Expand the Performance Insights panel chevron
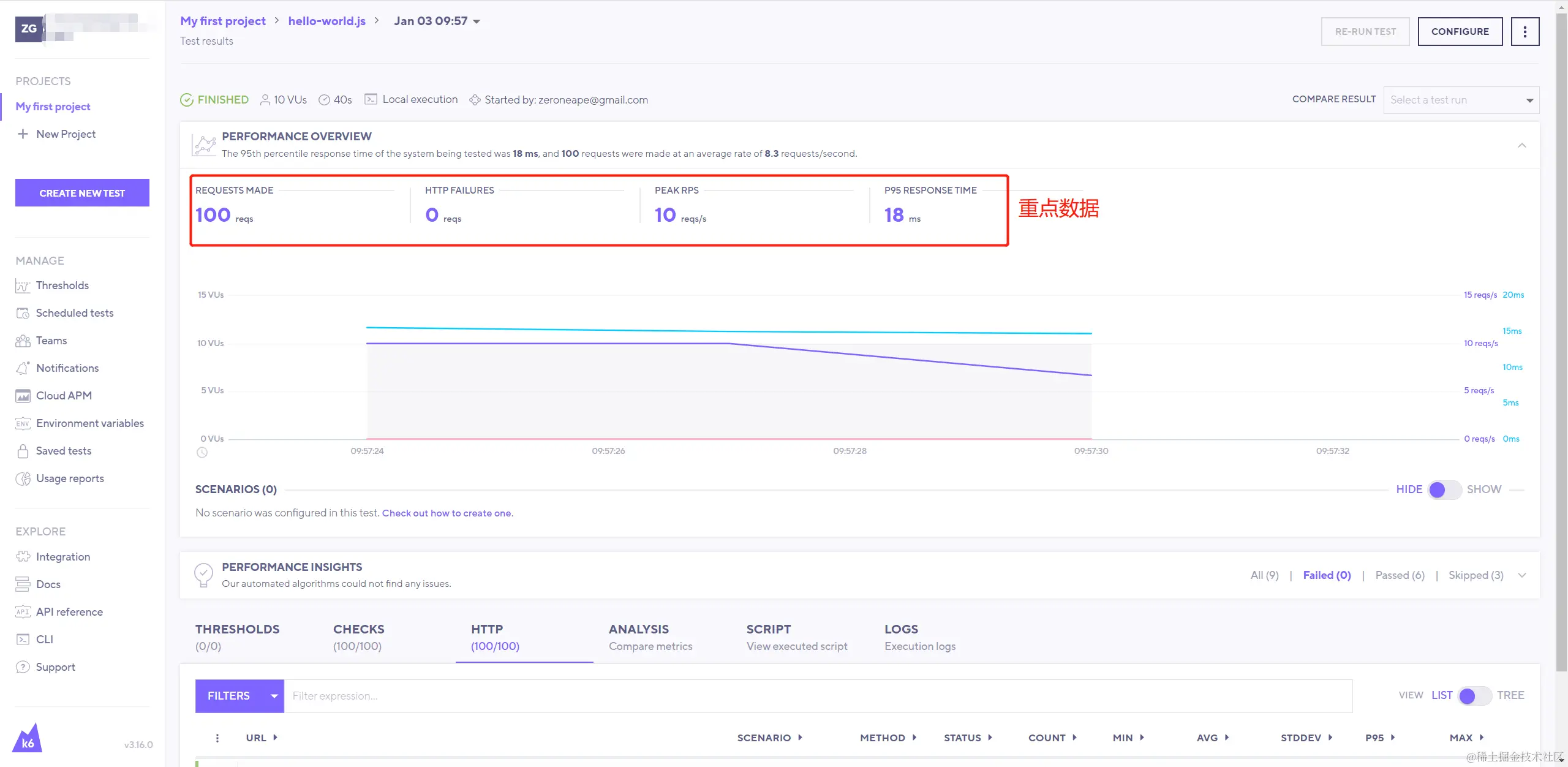 [x=1521, y=576]
